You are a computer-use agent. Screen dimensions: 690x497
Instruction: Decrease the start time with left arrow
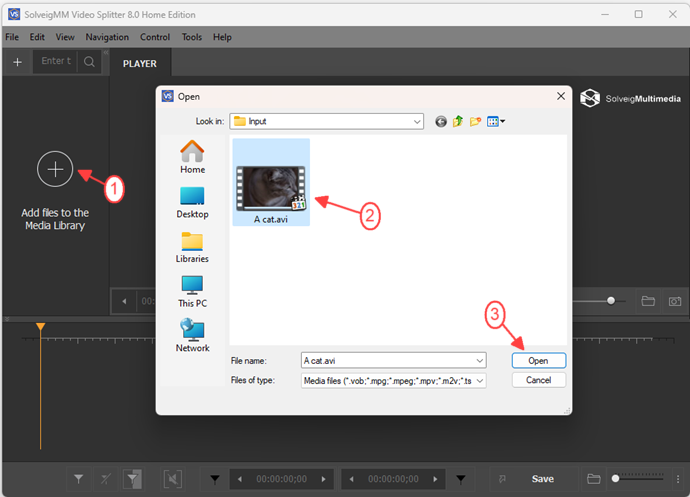(x=240, y=479)
